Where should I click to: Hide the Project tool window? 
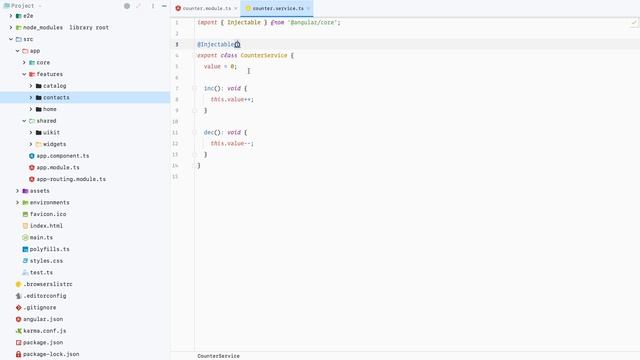164,6
